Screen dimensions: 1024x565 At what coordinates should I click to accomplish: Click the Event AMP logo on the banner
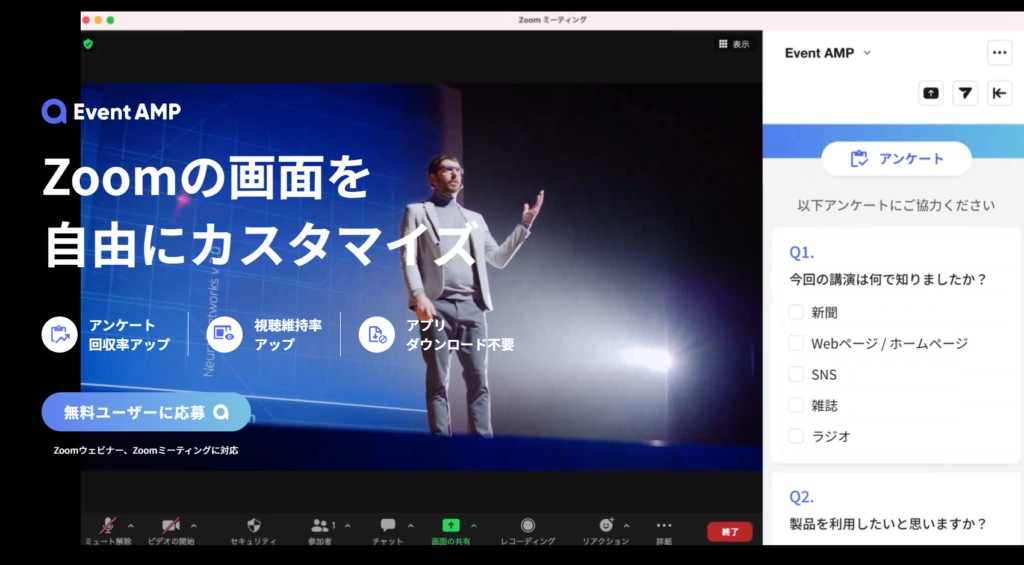pyautogui.click(x=111, y=112)
